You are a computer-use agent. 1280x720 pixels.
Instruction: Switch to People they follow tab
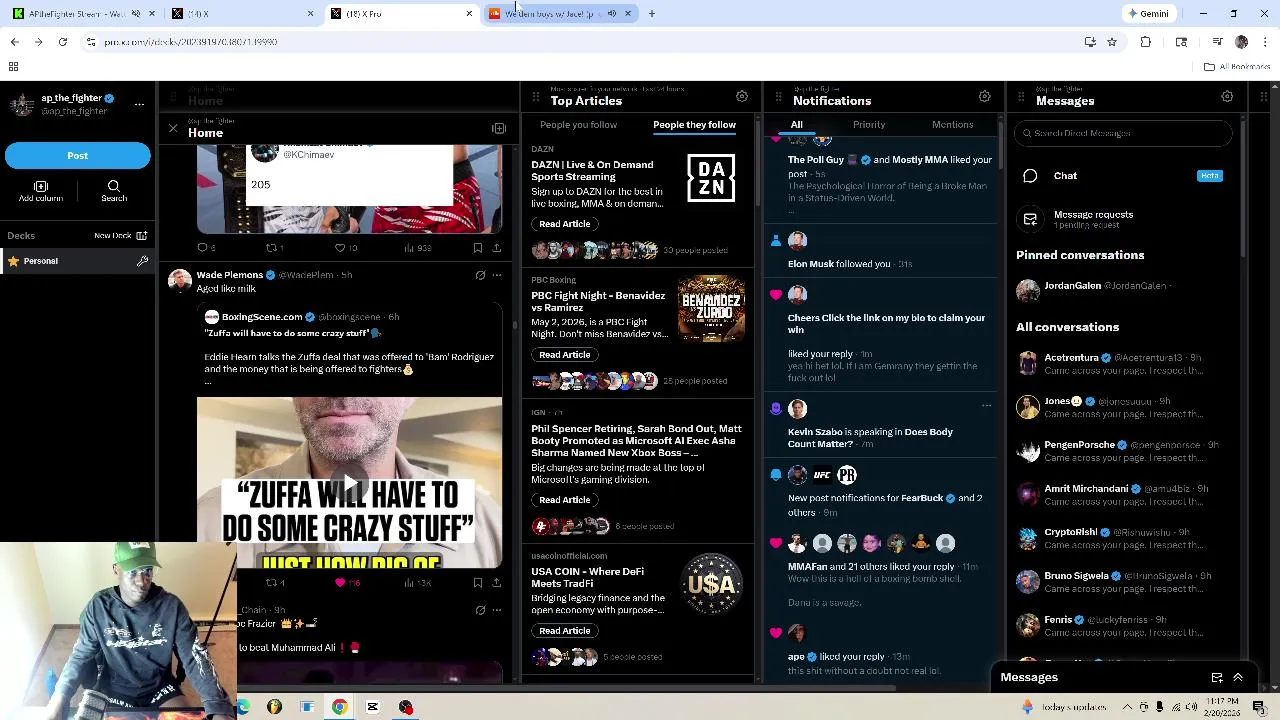pos(694,125)
